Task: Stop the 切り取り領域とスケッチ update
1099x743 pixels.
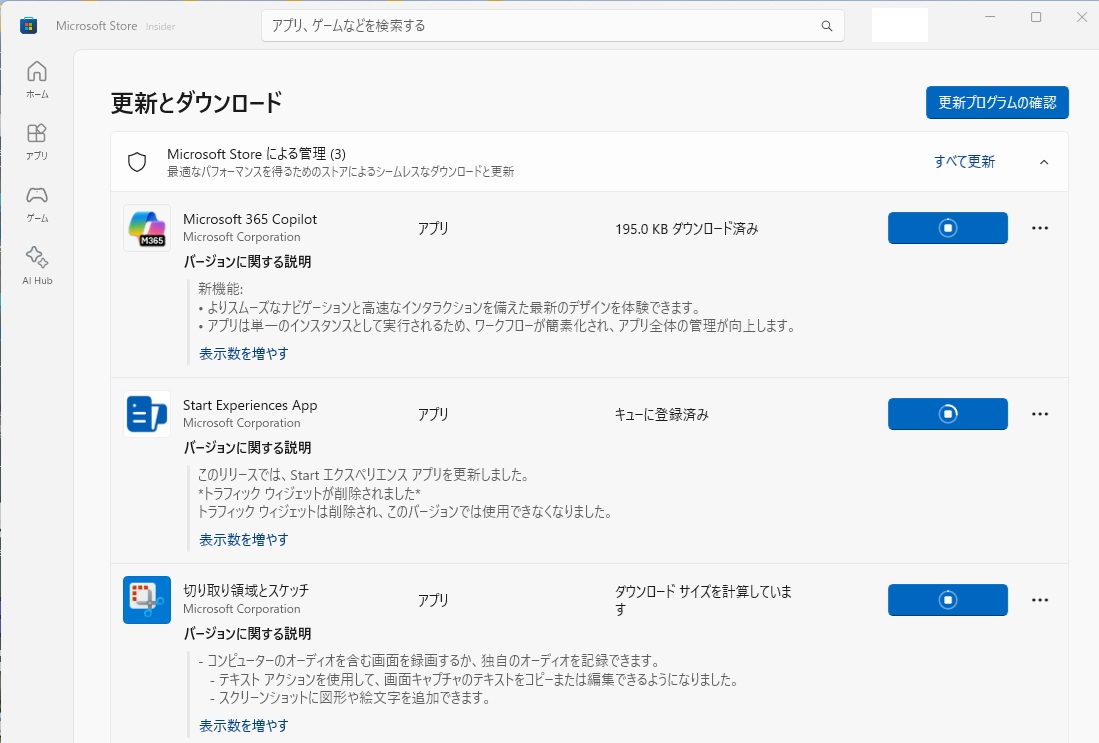Action: (x=948, y=600)
